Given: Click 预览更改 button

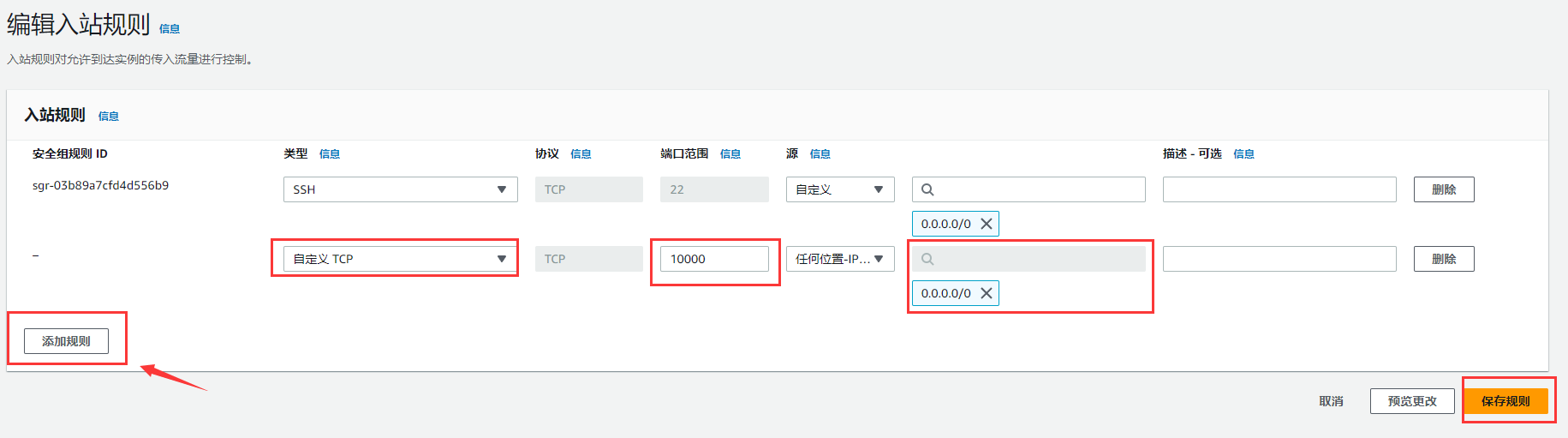Looking at the screenshot, I should (x=1412, y=401).
